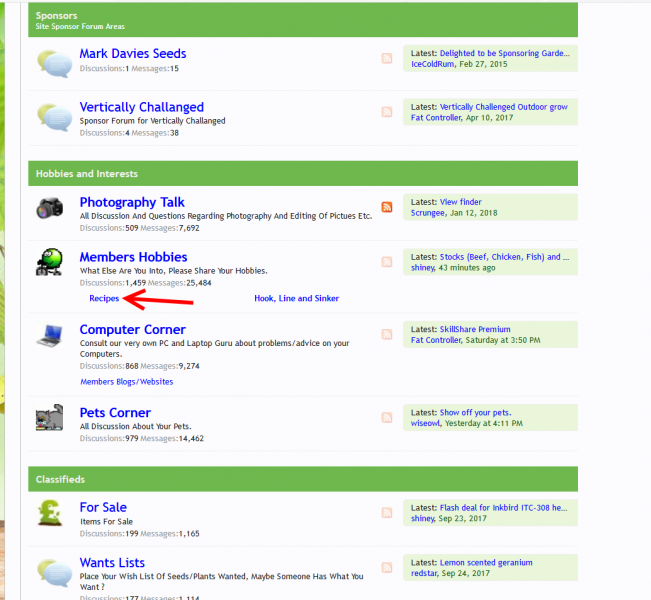Open the Hobbies and Interests category header
Screen dimensions: 651x600
87,174
